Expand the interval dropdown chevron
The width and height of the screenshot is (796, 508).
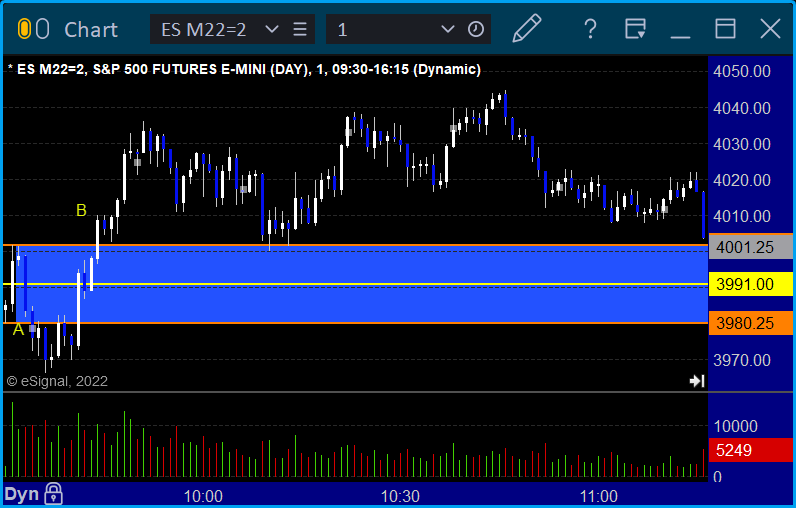tap(448, 29)
